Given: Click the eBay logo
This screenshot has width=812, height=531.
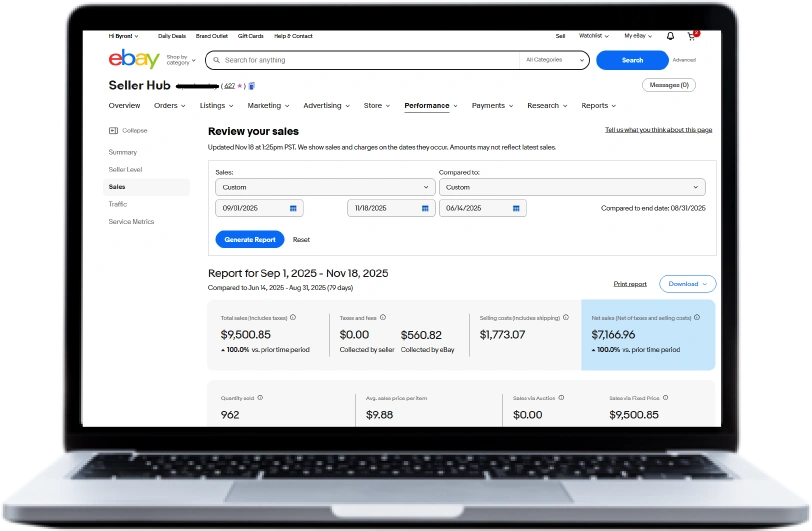Looking at the screenshot, I should pyautogui.click(x=134, y=59).
